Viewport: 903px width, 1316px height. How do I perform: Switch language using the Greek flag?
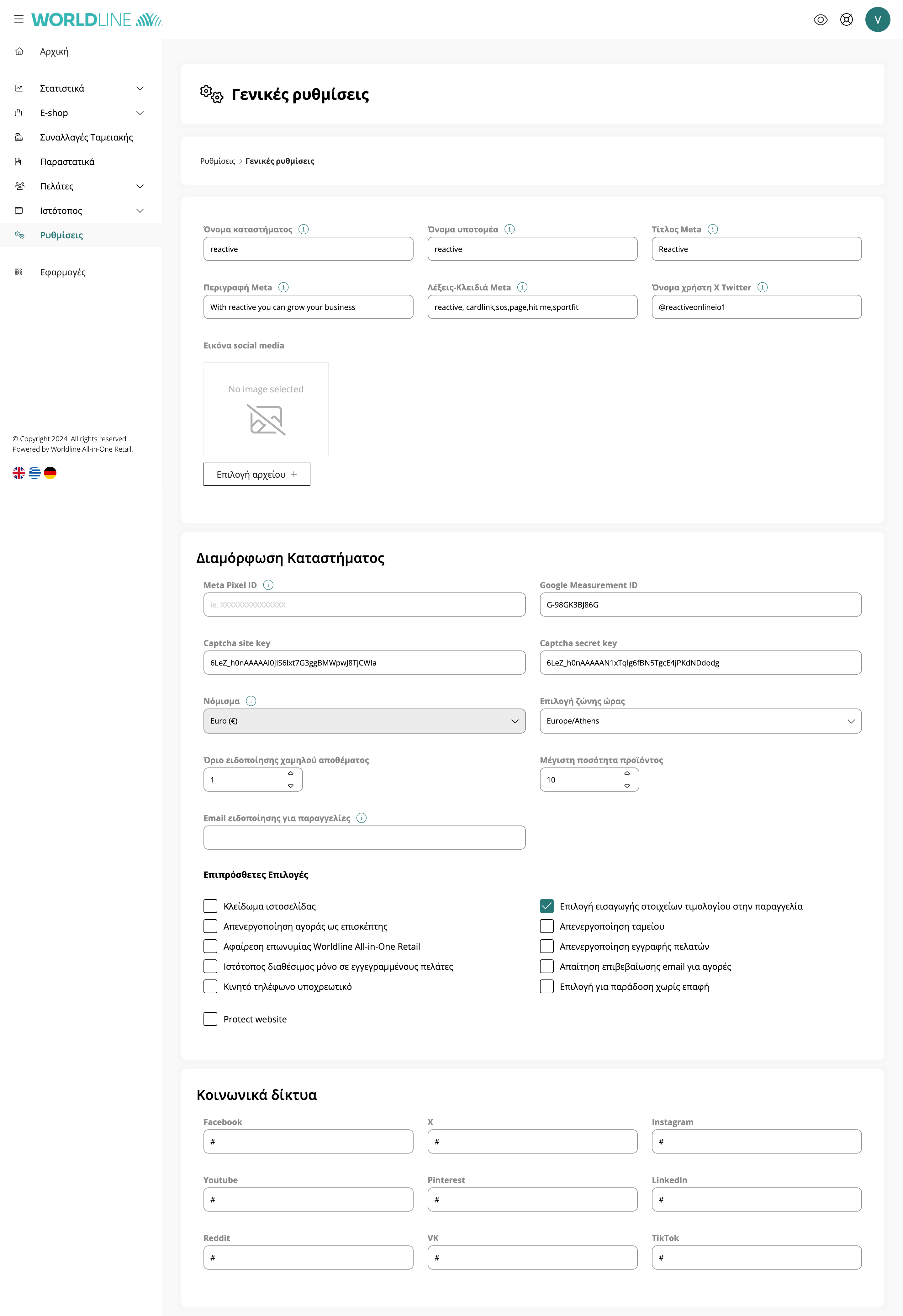(x=34, y=473)
